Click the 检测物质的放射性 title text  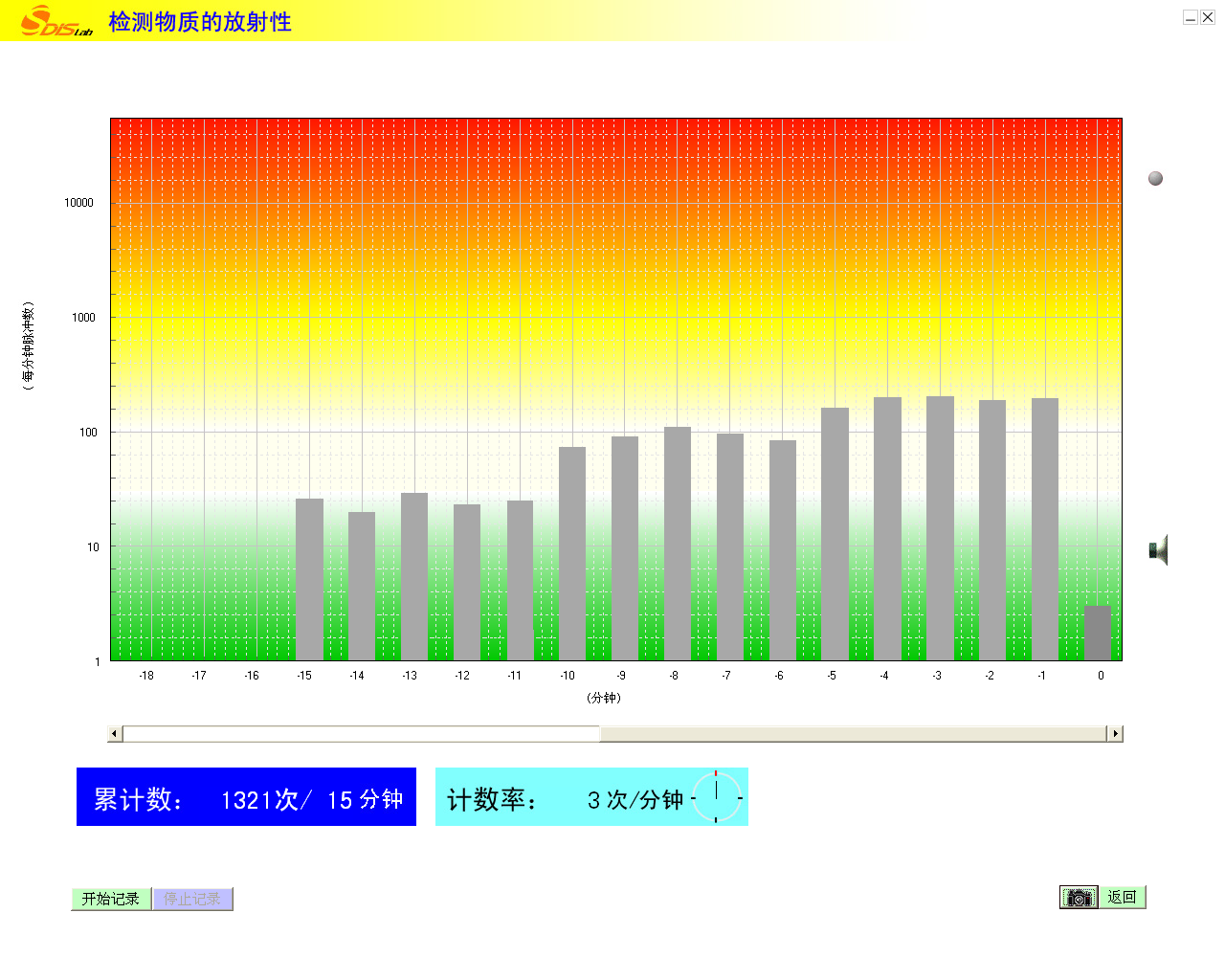click(x=200, y=22)
